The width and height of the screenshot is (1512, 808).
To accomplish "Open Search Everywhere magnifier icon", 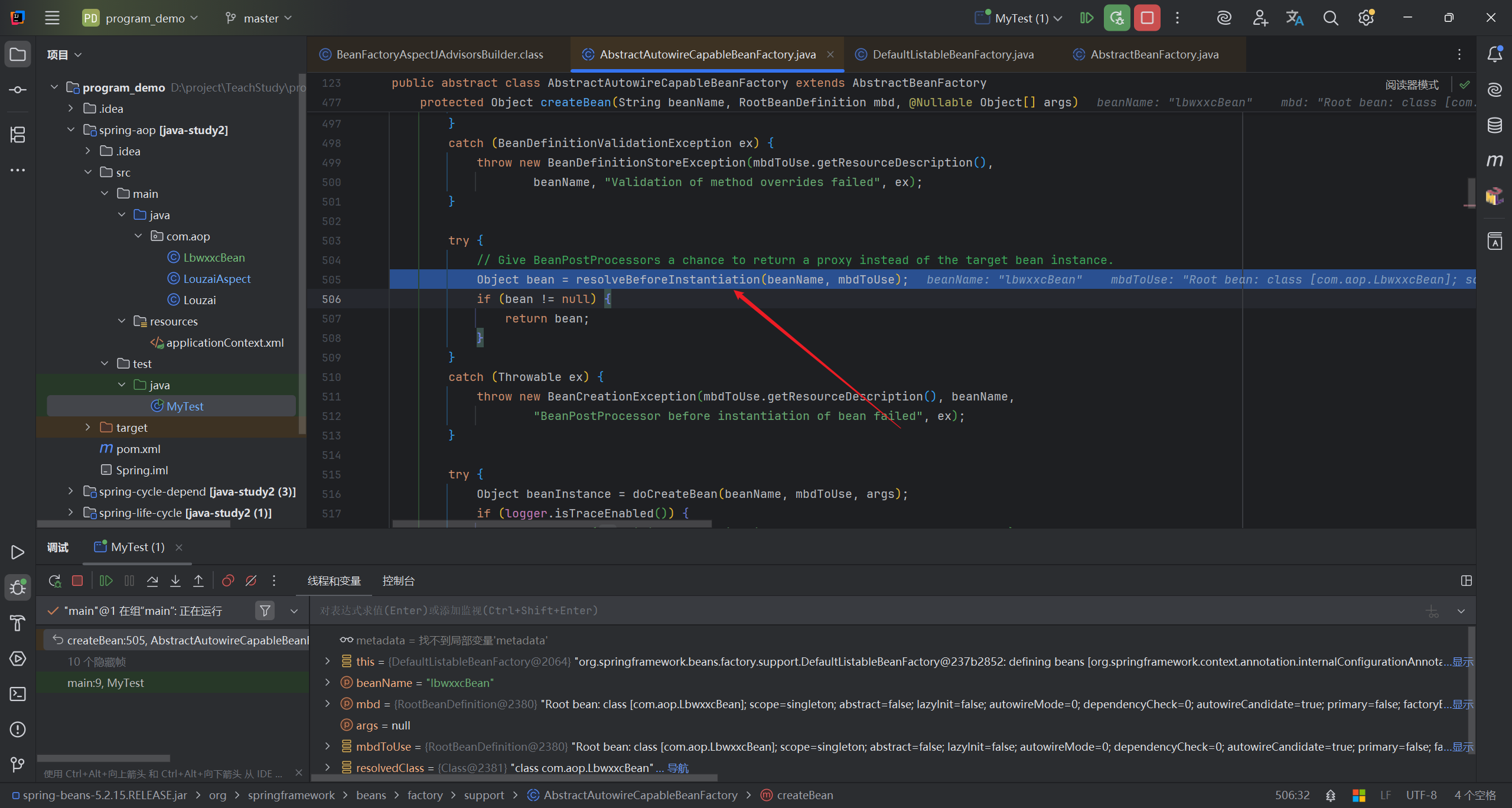I will (1331, 18).
